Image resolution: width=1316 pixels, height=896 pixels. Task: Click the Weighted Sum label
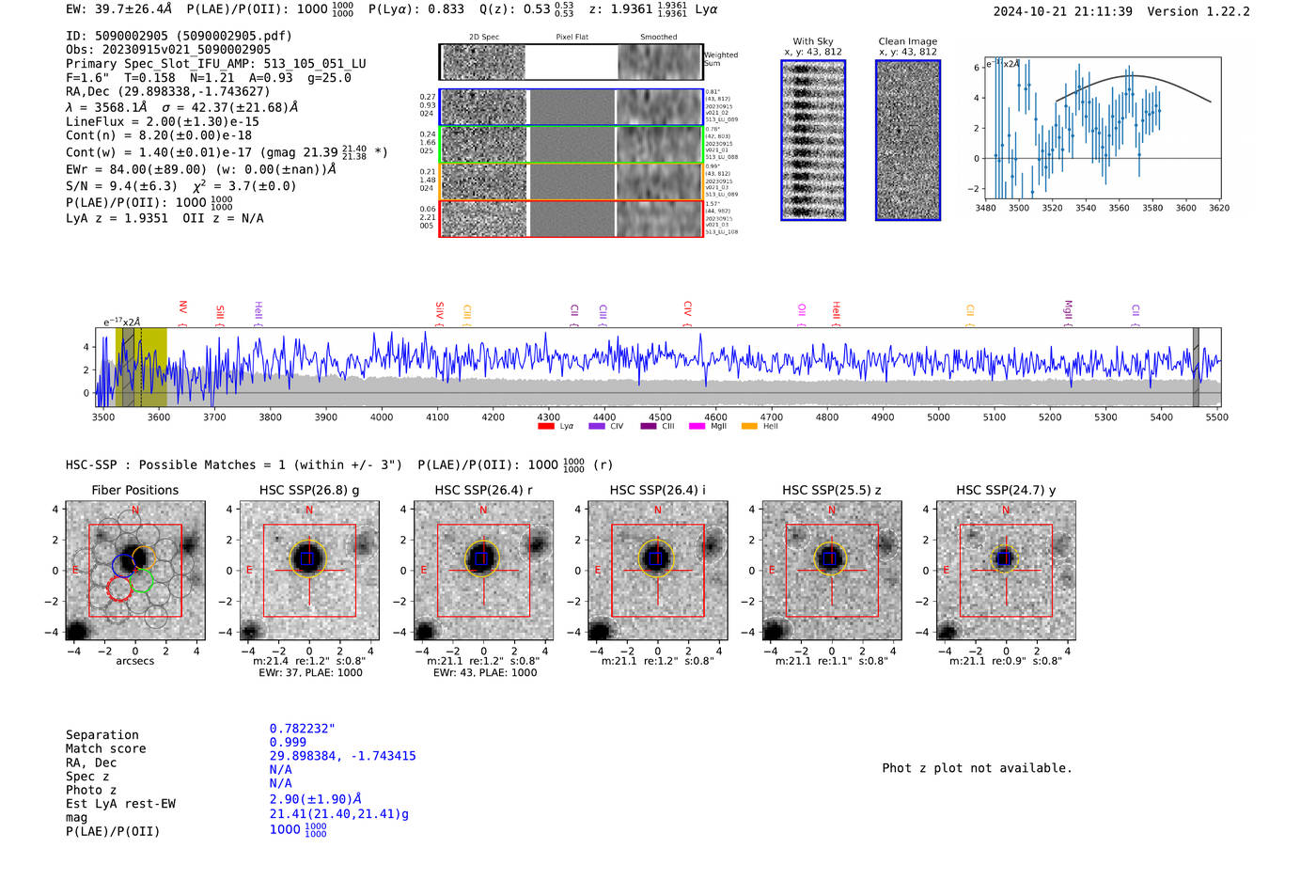(x=721, y=59)
